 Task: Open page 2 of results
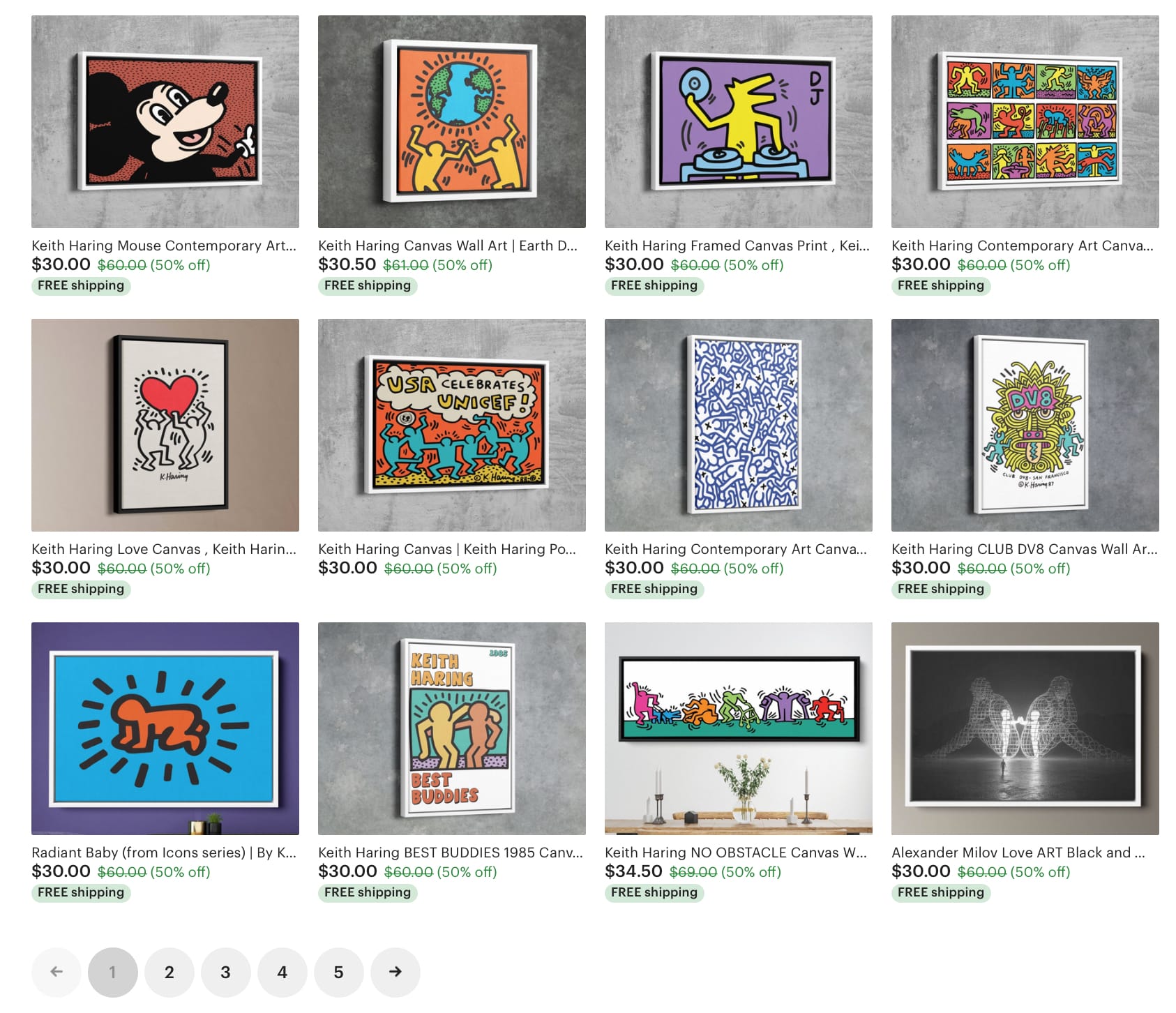(x=169, y=972)
